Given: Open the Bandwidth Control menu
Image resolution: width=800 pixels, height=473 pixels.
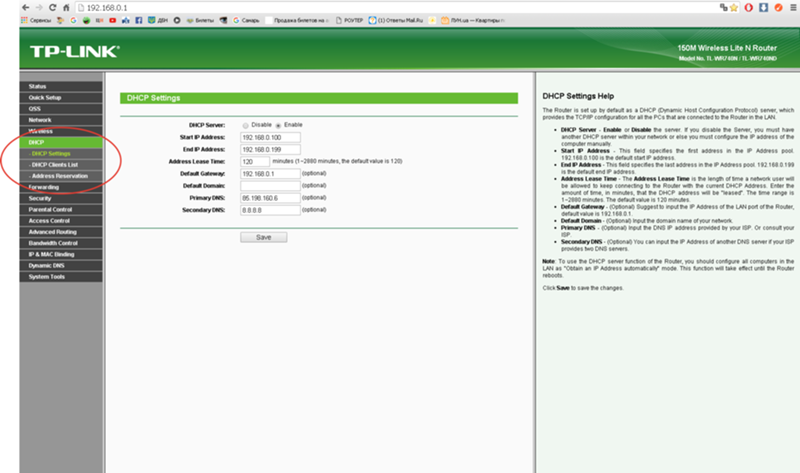Looking at the screenshot, I should [61, 243].
